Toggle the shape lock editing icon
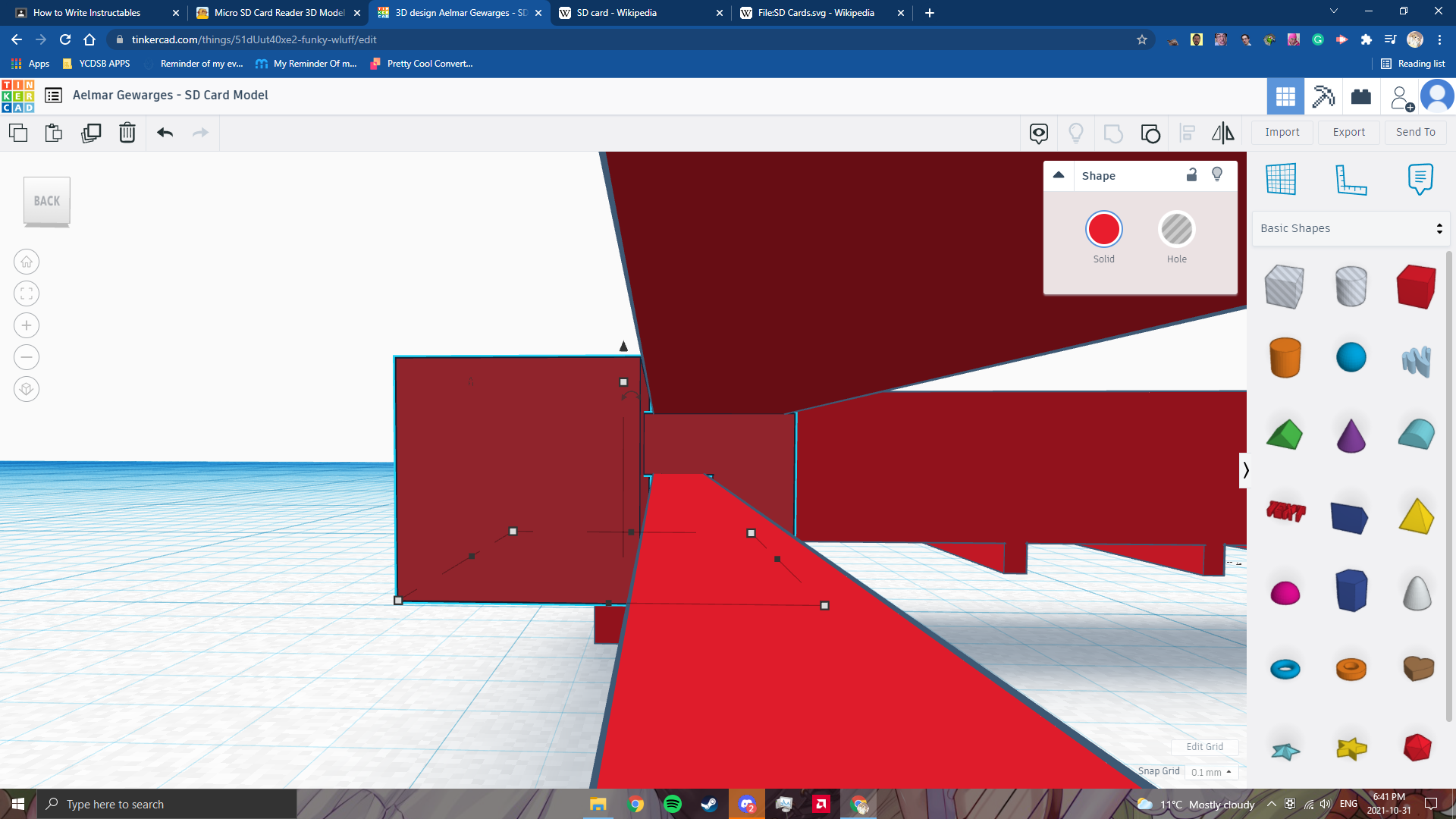The height and width of the screenshot is (819, 1456). 1191,175
